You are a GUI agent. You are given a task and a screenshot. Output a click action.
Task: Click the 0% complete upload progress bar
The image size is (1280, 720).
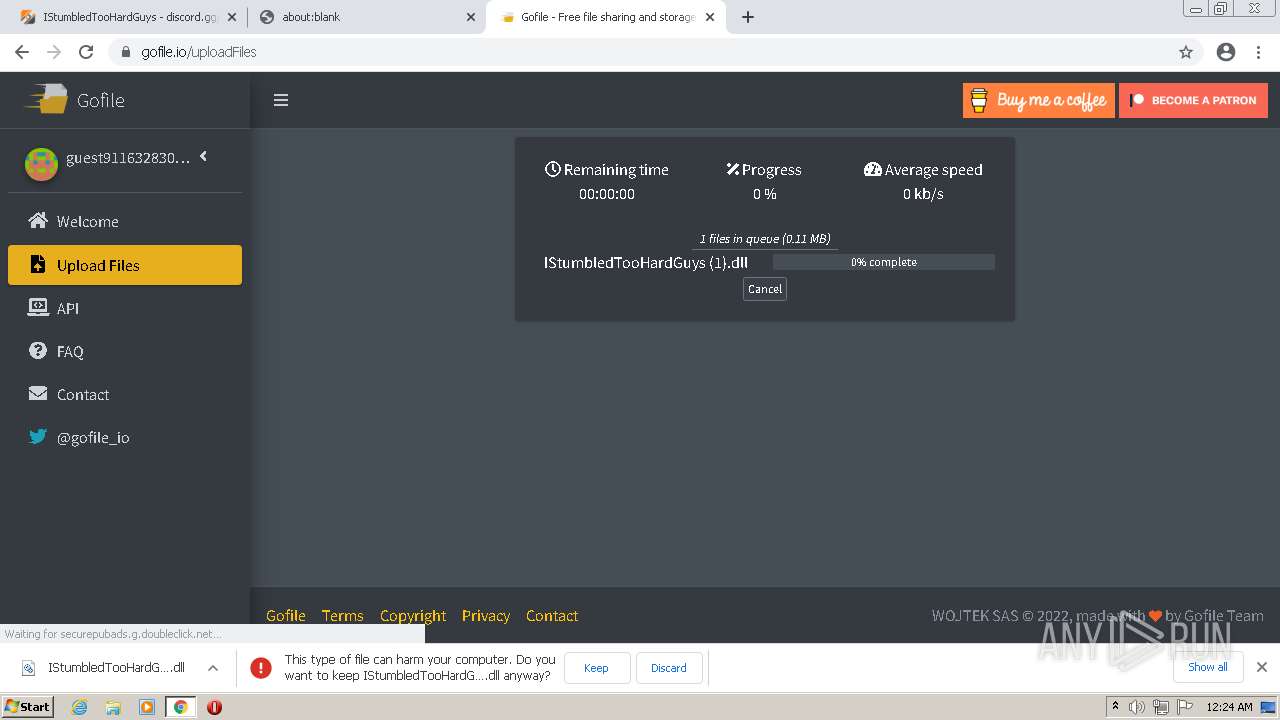(884, 262)
